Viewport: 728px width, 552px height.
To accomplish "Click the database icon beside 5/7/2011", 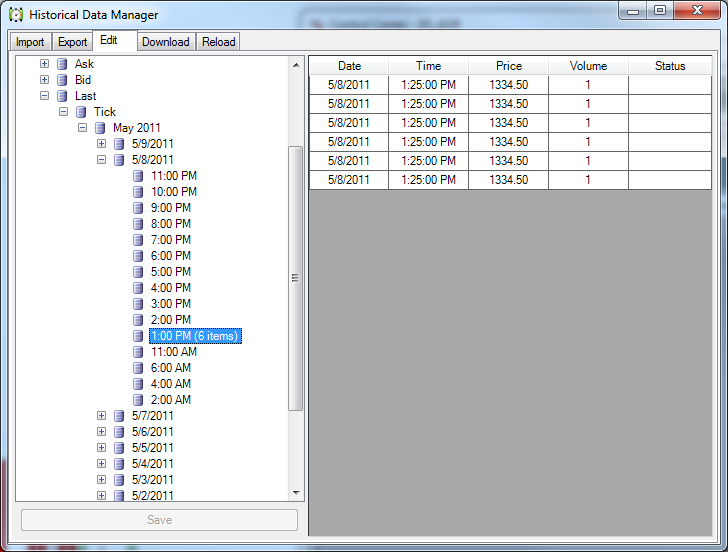I will pos(119,416).
